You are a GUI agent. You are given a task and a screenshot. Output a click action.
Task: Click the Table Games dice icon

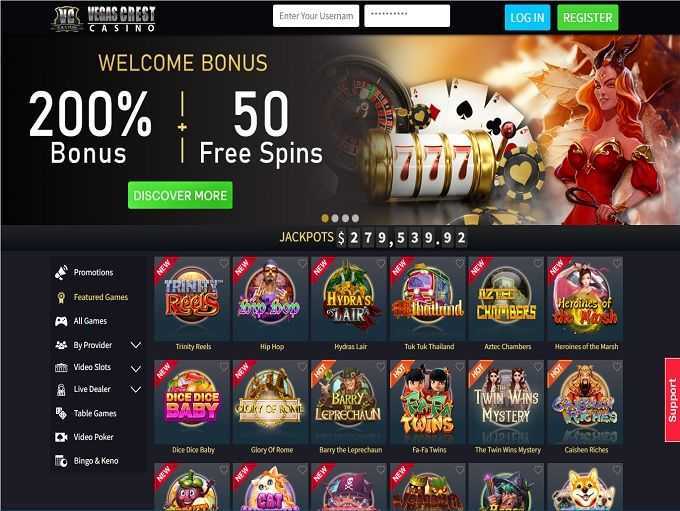61,413
